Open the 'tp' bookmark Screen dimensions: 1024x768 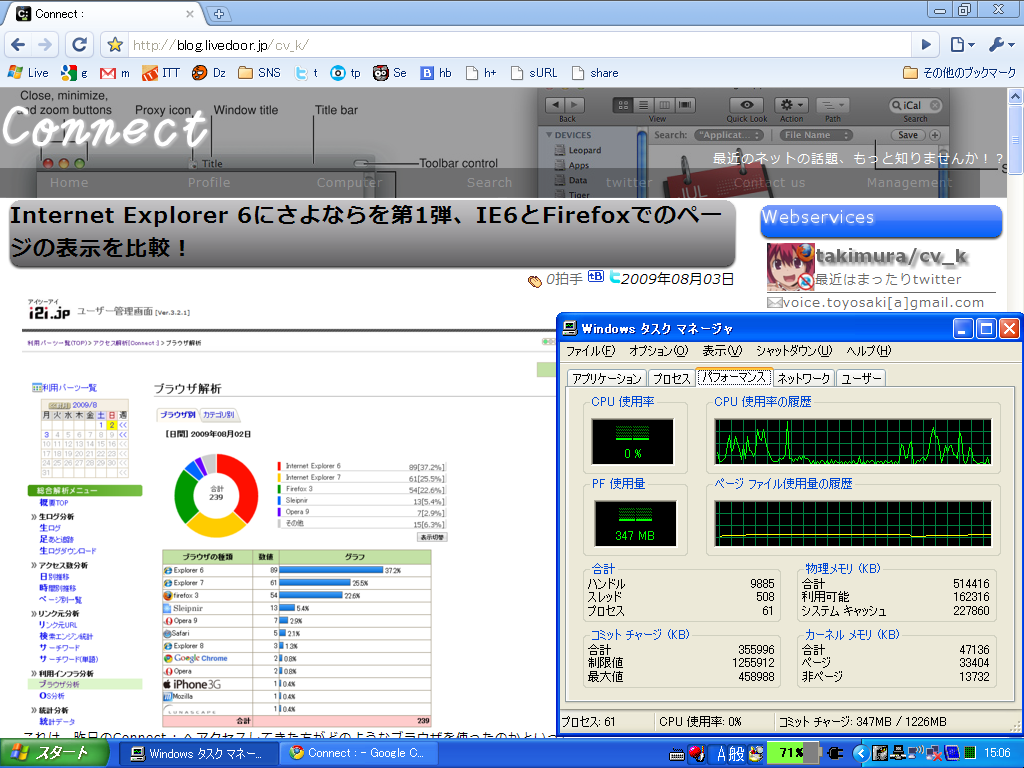point(345,72)
